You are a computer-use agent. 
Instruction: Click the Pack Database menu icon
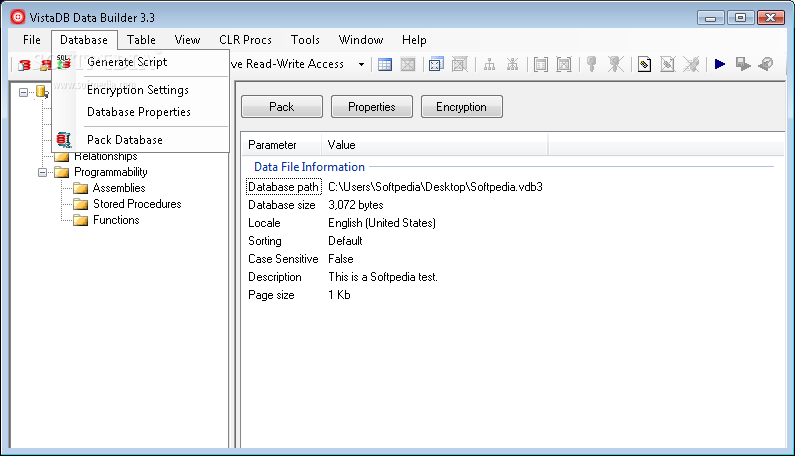(64, 139)
